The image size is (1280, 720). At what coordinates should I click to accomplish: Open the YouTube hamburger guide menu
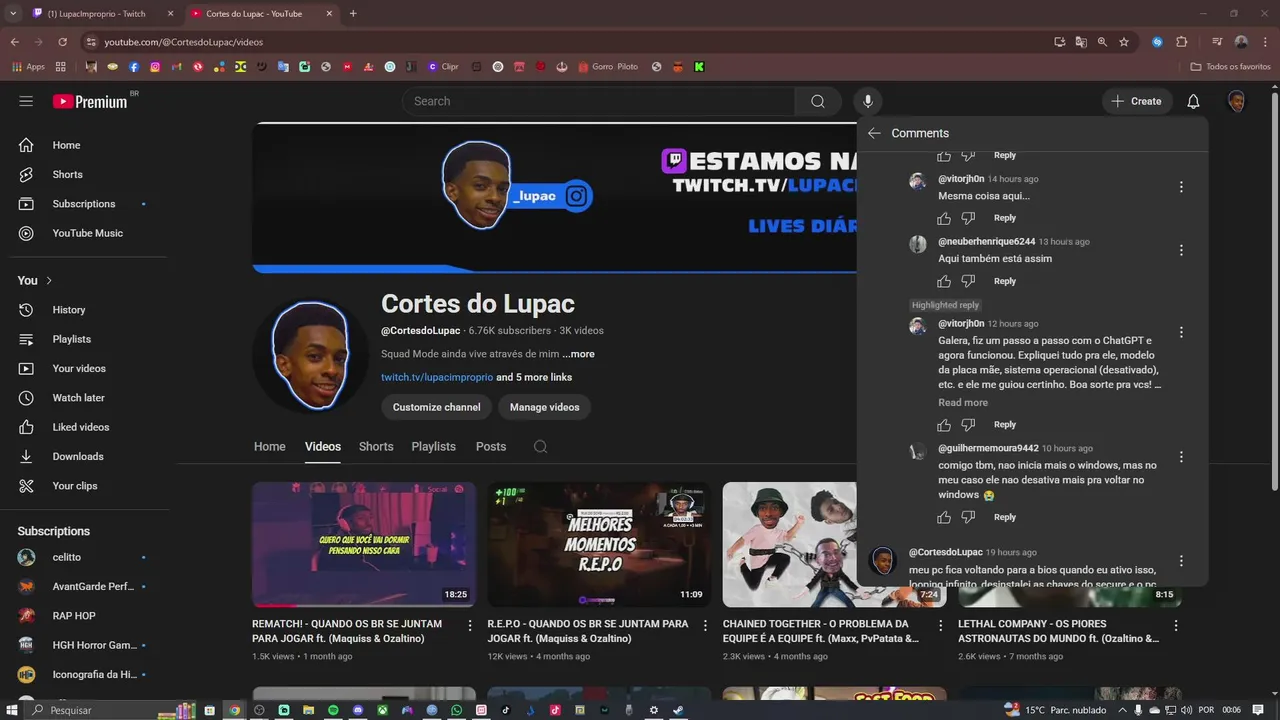(26, 101)
